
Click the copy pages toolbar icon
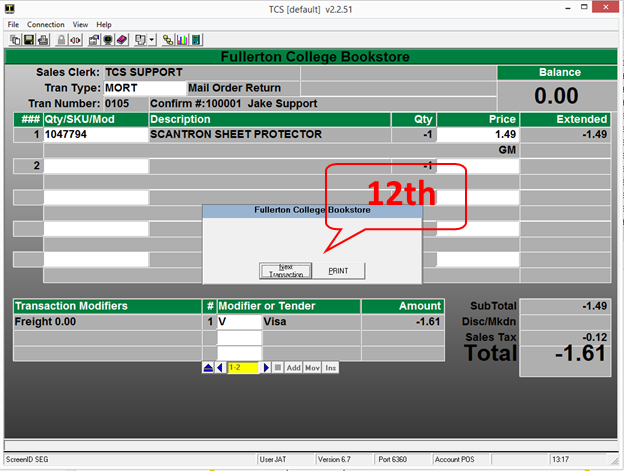tap(15, 40)
